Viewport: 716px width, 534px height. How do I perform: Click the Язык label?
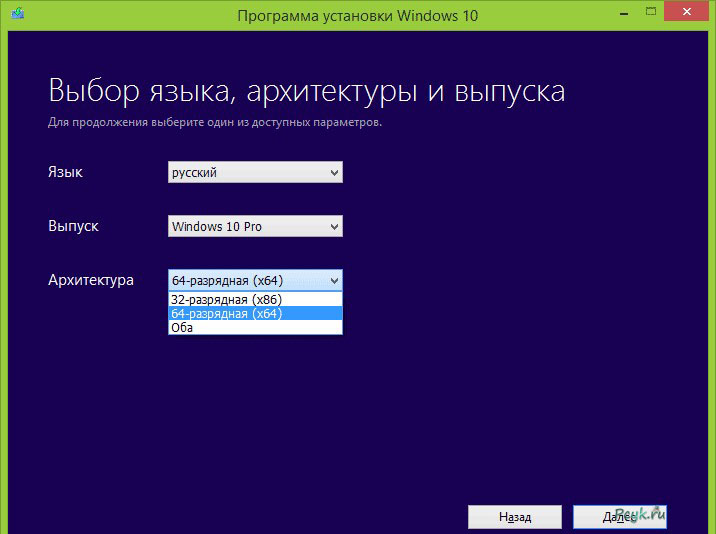point(65,172)
